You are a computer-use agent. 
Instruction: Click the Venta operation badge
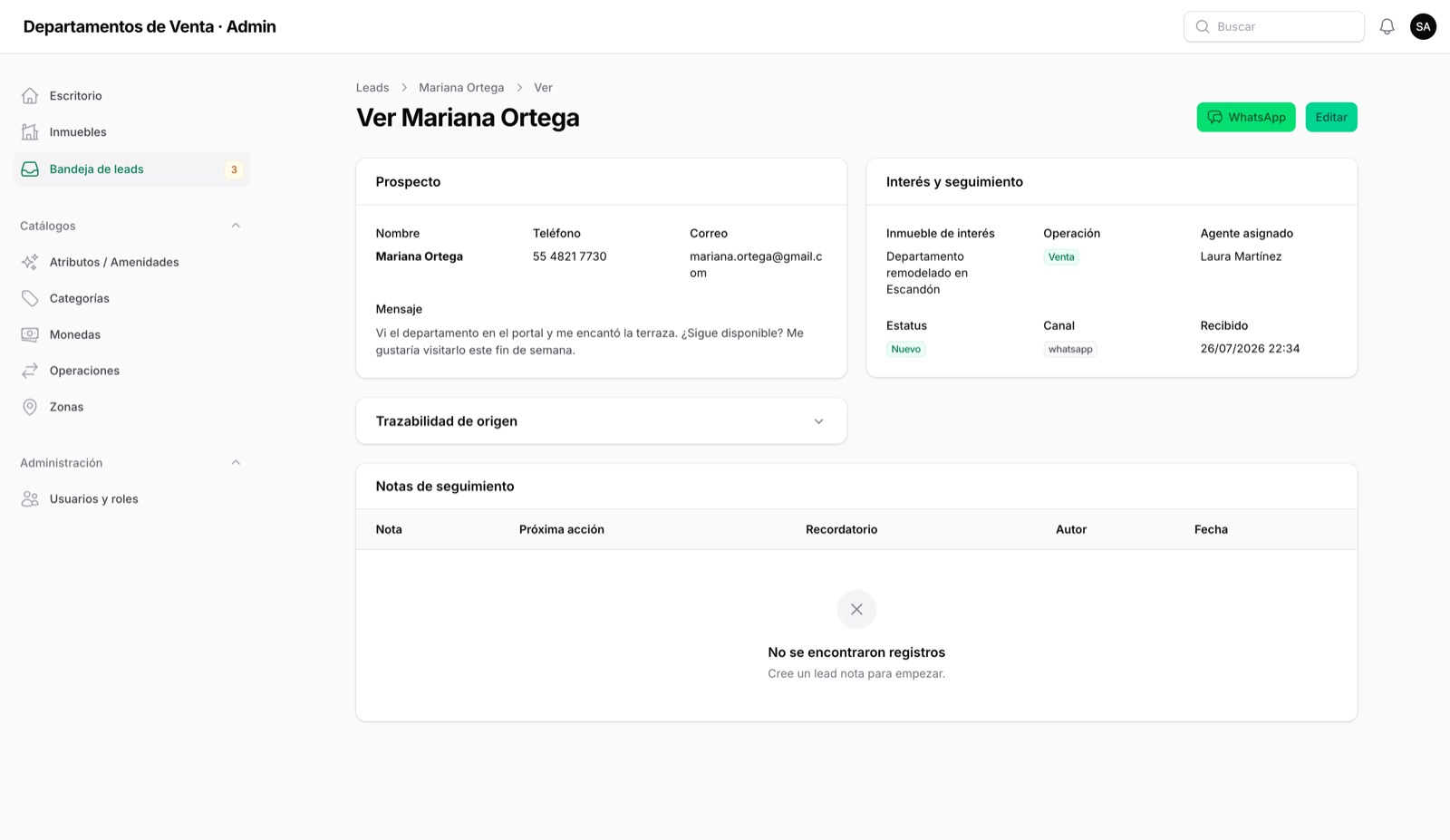(1061, 257)
